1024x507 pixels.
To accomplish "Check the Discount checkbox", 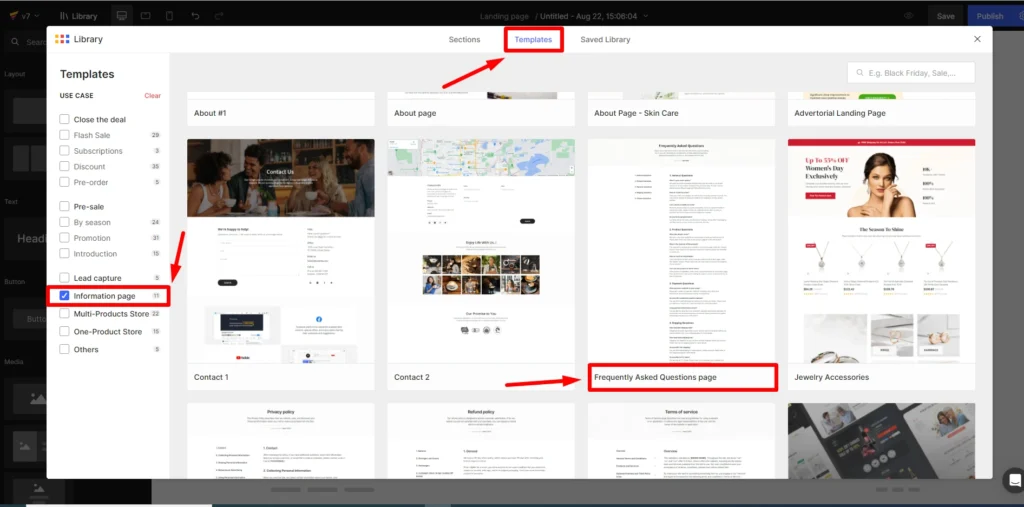I will click(x=64, y=166).
